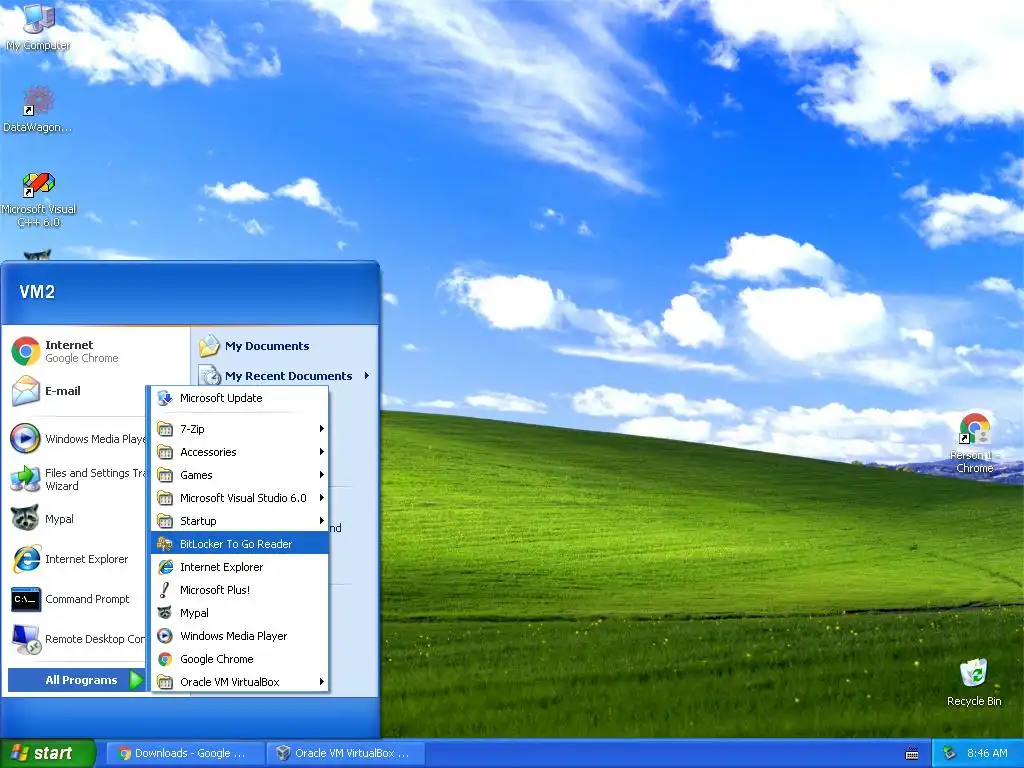The width and height of the screenshot is (1024, 768).
Task: Select BitLocker To Go Reader entry
Action: point(240,543)
